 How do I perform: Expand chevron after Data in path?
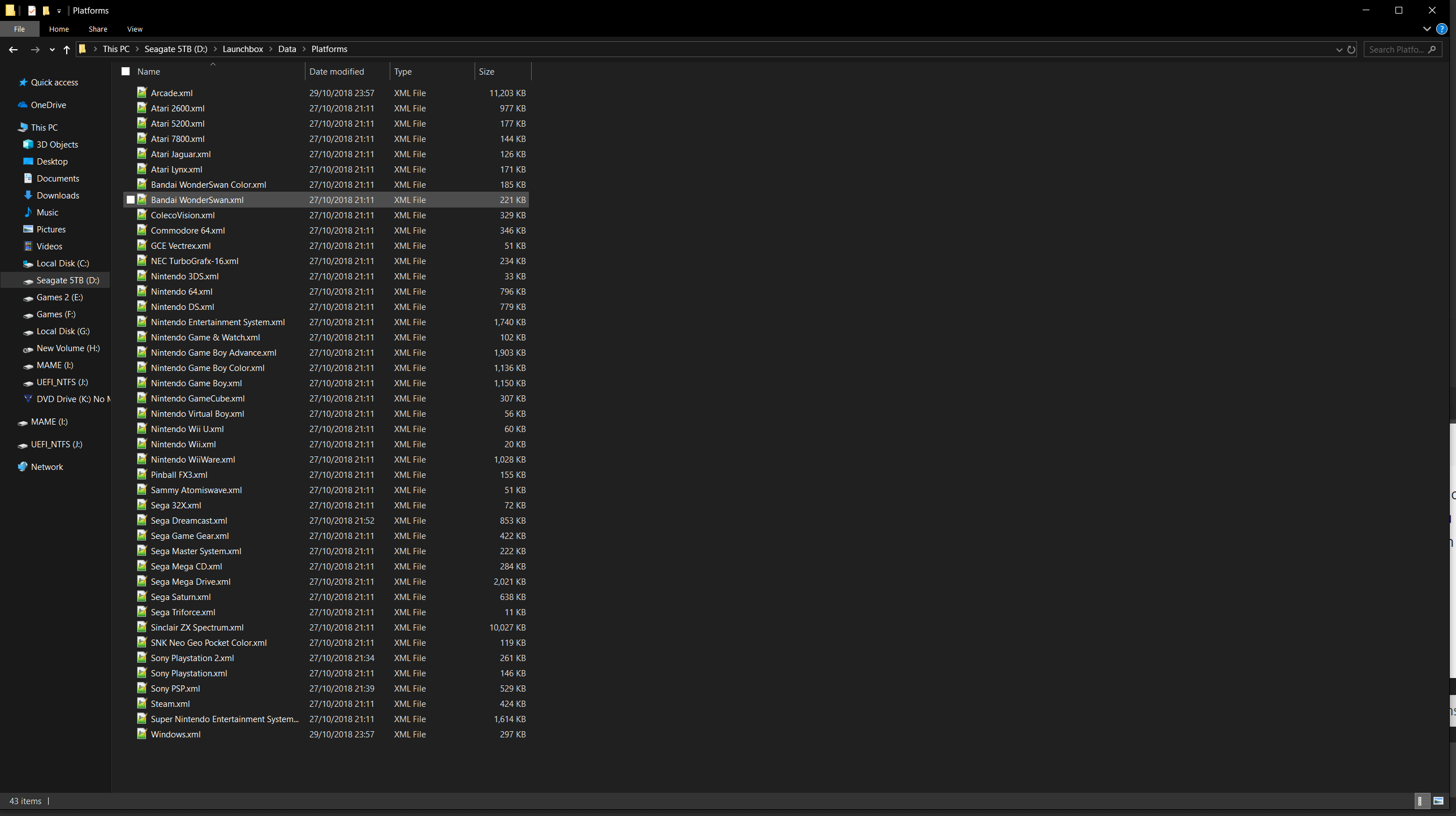tap(304, 49)
